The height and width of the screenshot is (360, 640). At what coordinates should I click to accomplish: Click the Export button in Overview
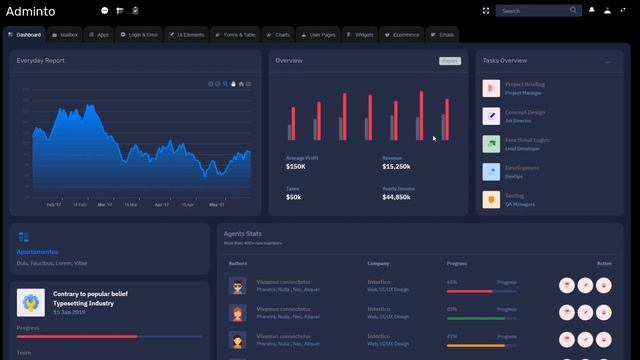point(450,61)
